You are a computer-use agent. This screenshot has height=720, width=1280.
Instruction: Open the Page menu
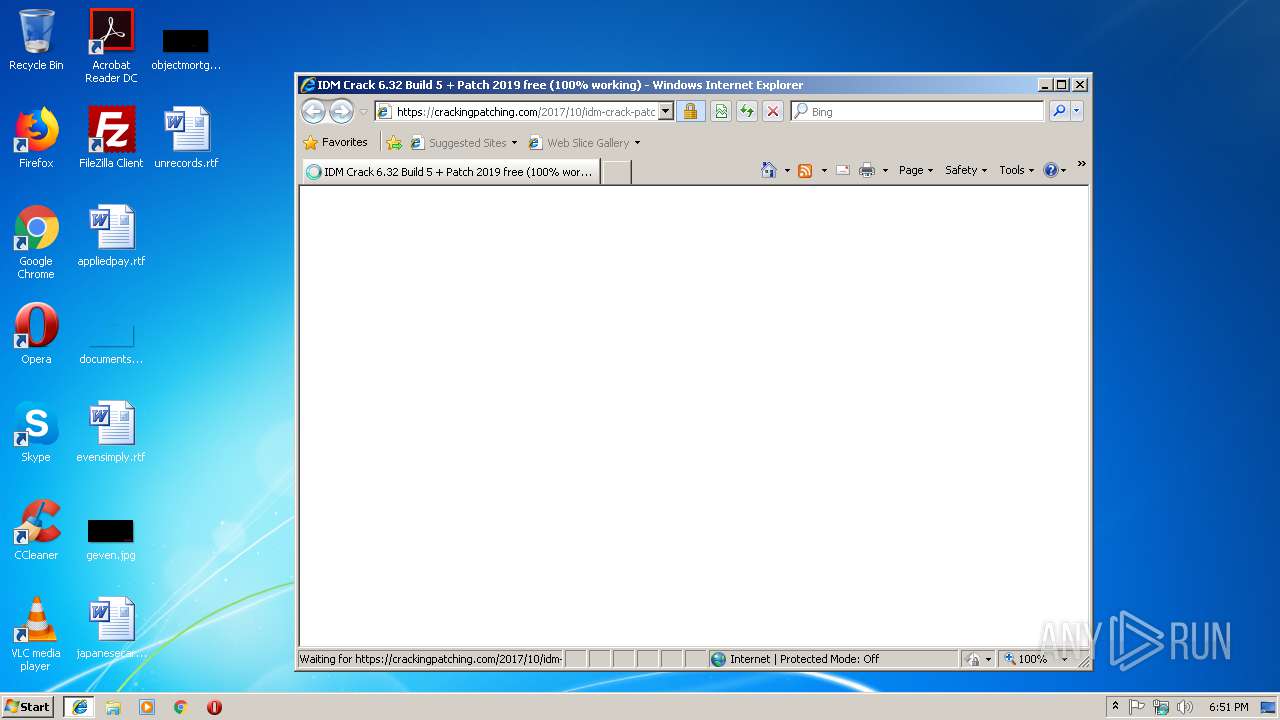coord(916,170)
